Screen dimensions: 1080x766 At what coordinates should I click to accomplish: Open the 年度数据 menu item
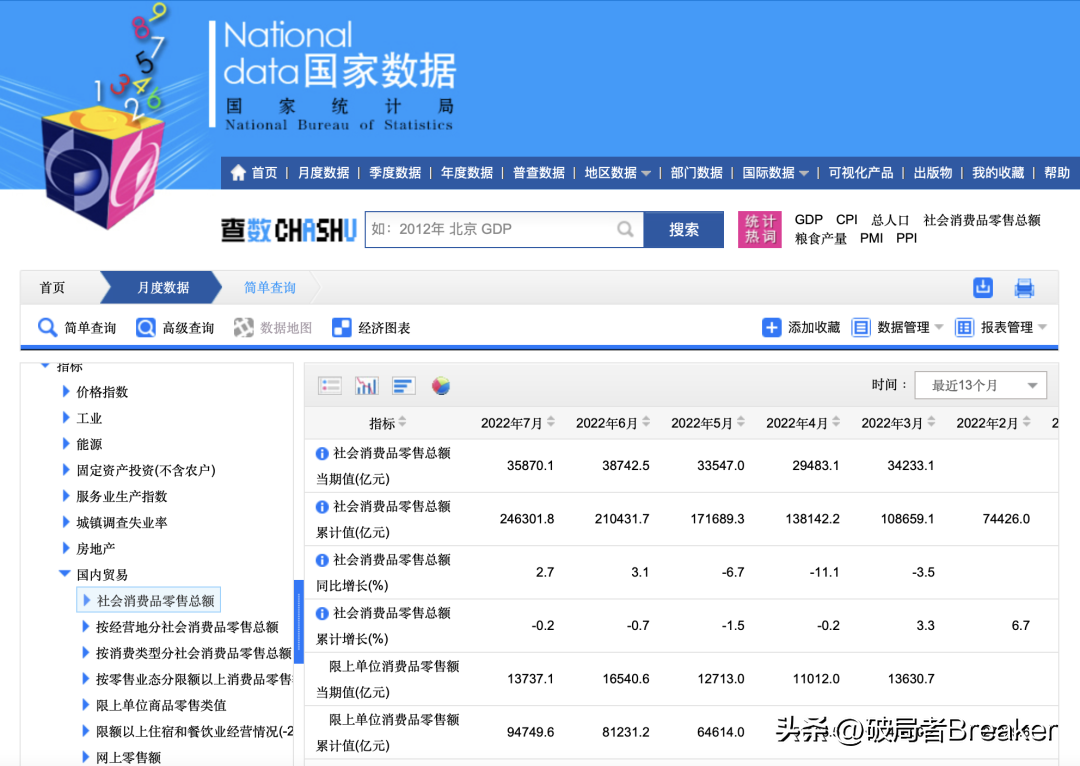pos(467,172)
